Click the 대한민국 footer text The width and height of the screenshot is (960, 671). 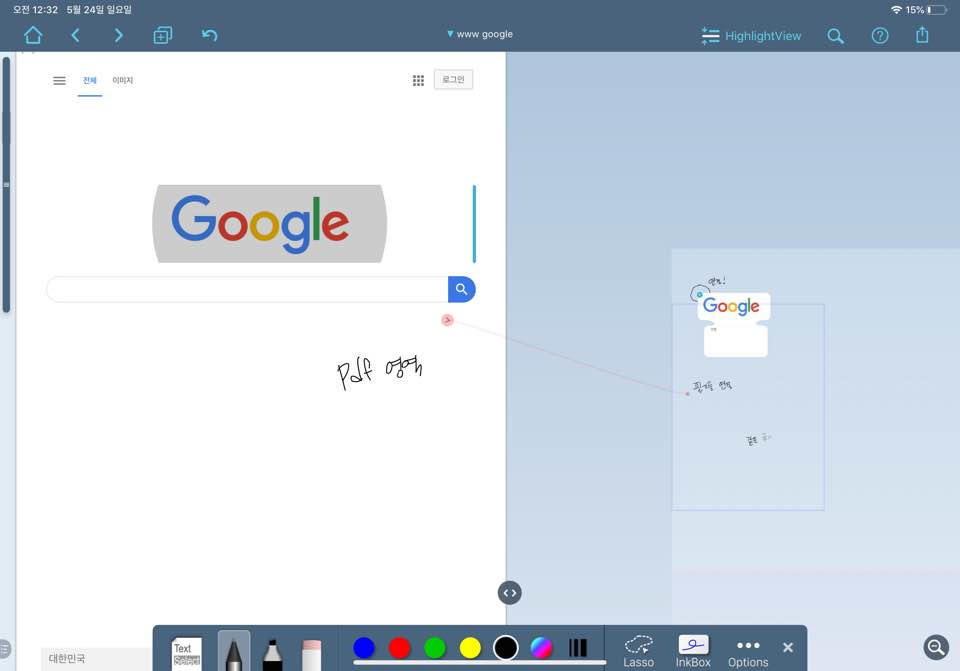point(67,659)
